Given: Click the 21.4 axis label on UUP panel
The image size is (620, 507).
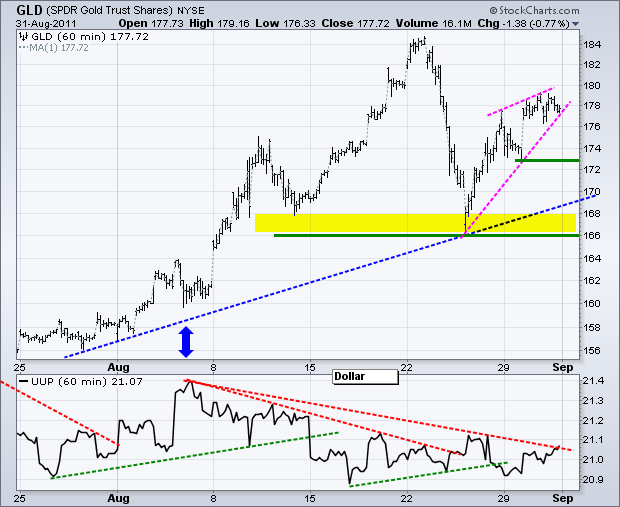Looking at the screenshot, I should [x=593, y=381].
